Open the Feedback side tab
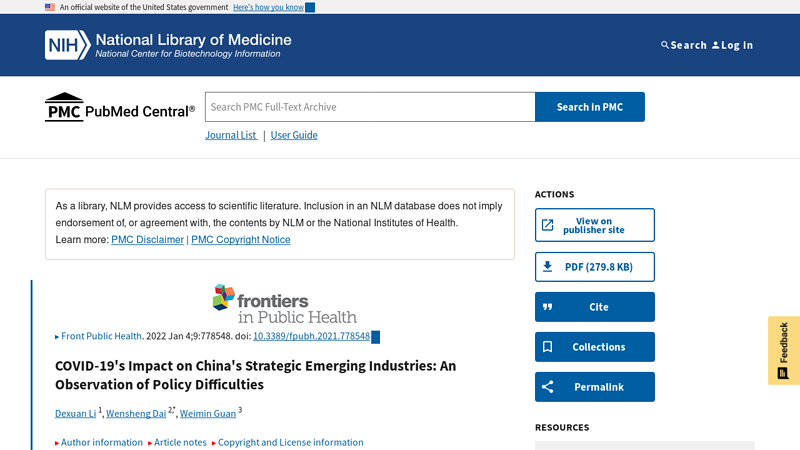 point(784,350)
